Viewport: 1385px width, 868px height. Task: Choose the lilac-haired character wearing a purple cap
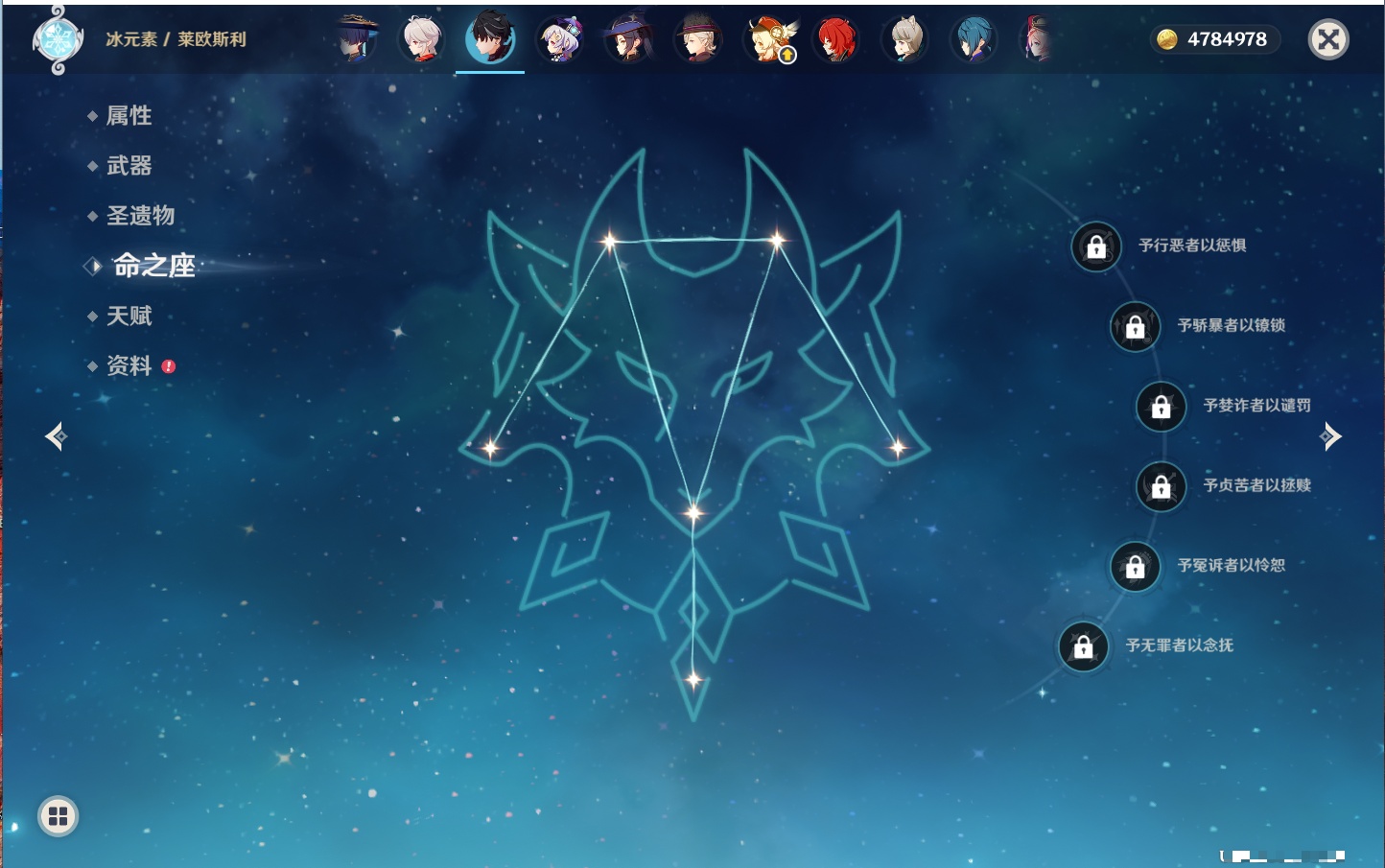pos(559,39)
